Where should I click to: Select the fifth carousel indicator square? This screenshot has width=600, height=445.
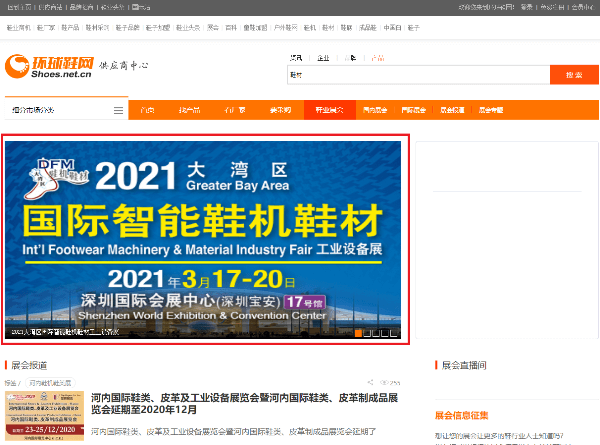(393, 333)
